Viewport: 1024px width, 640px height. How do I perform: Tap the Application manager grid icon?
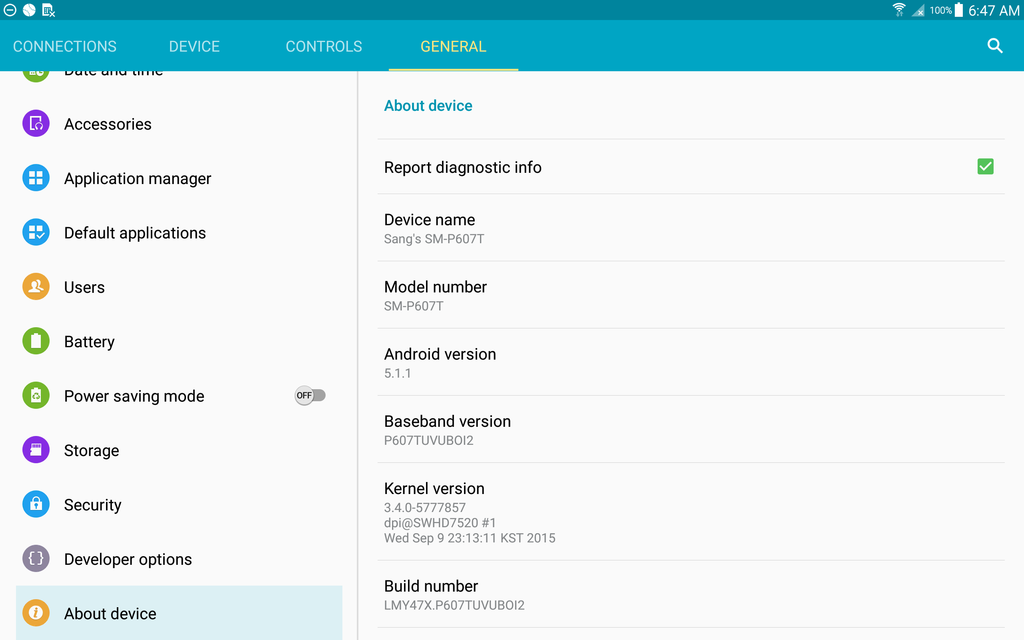pyautogui.click(x=36, y=178)
